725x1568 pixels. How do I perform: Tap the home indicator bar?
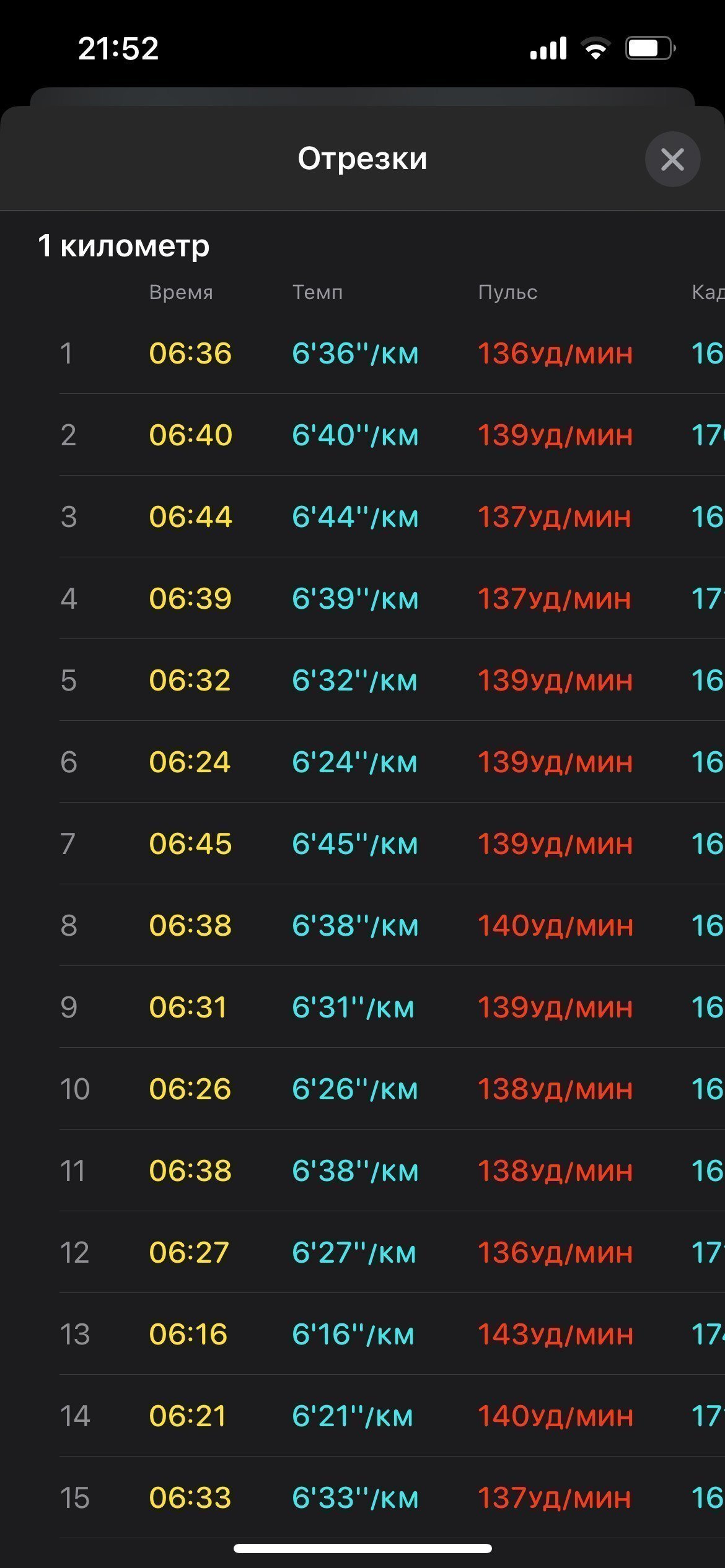click(362, 1548)
